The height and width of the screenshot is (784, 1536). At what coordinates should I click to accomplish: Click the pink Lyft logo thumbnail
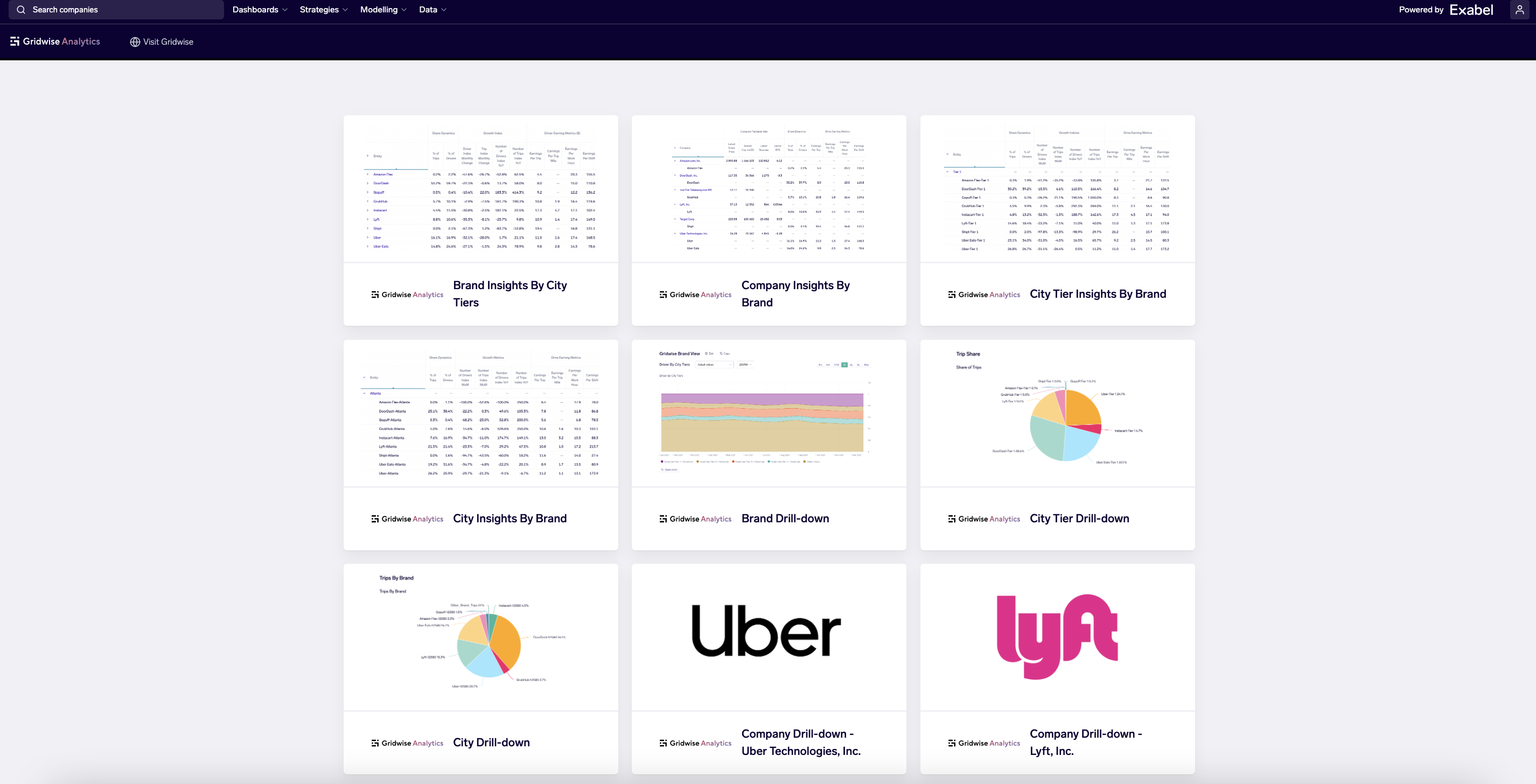(1057, 638)
